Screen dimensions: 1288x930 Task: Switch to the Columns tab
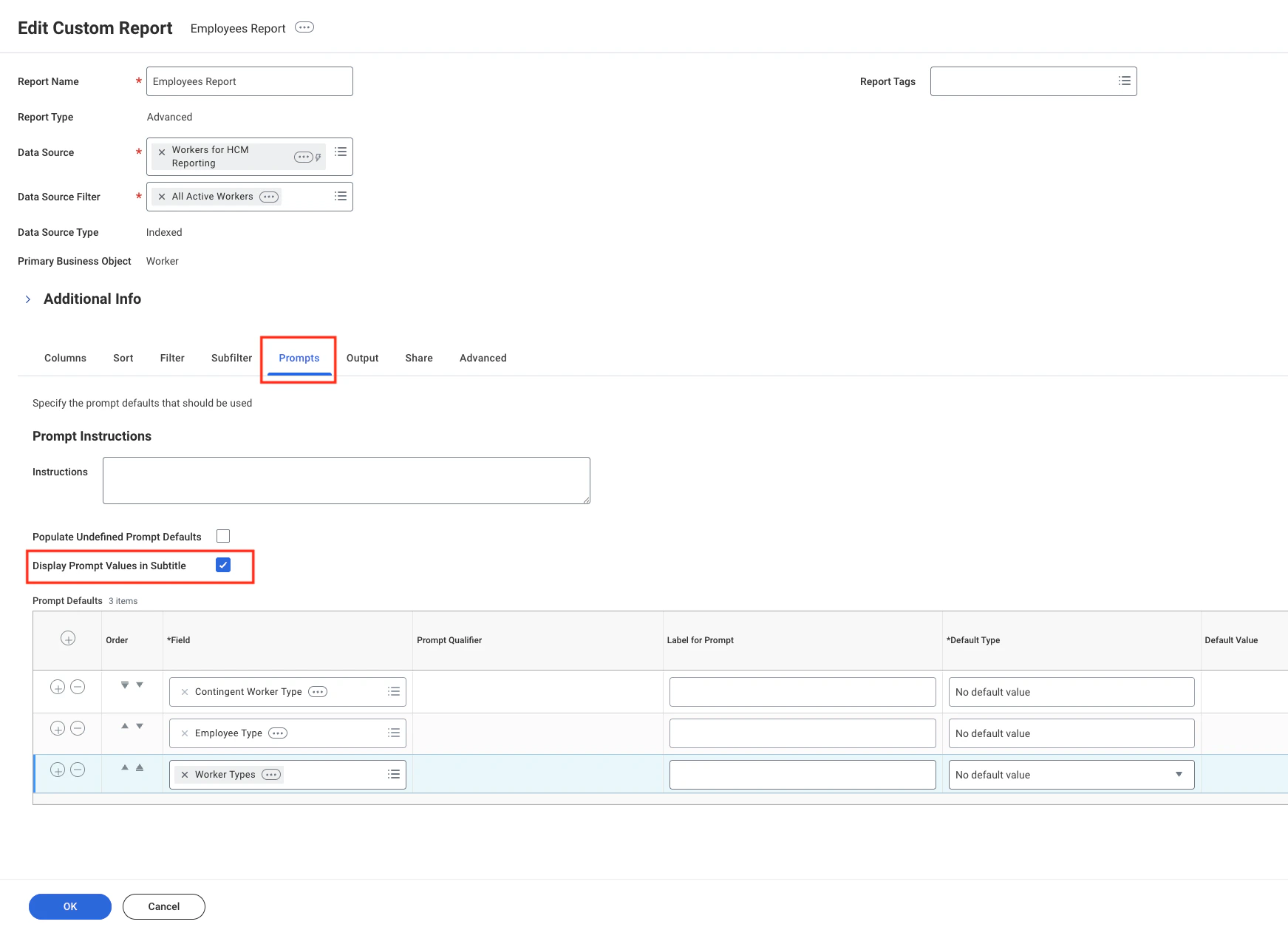[65, 358]
